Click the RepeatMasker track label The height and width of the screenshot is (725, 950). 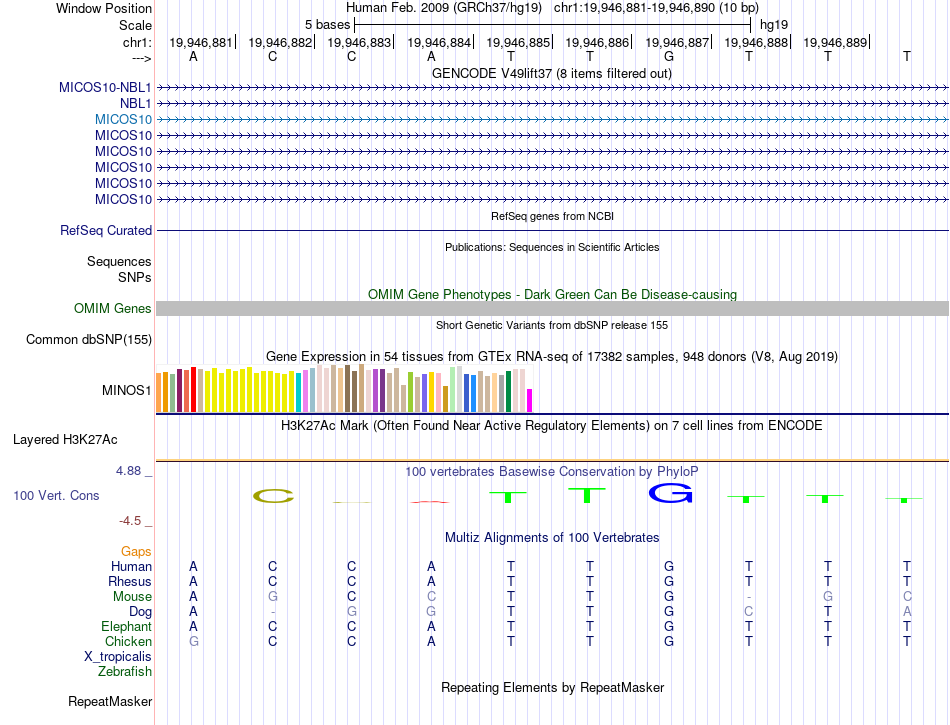(x=110, y=702)
